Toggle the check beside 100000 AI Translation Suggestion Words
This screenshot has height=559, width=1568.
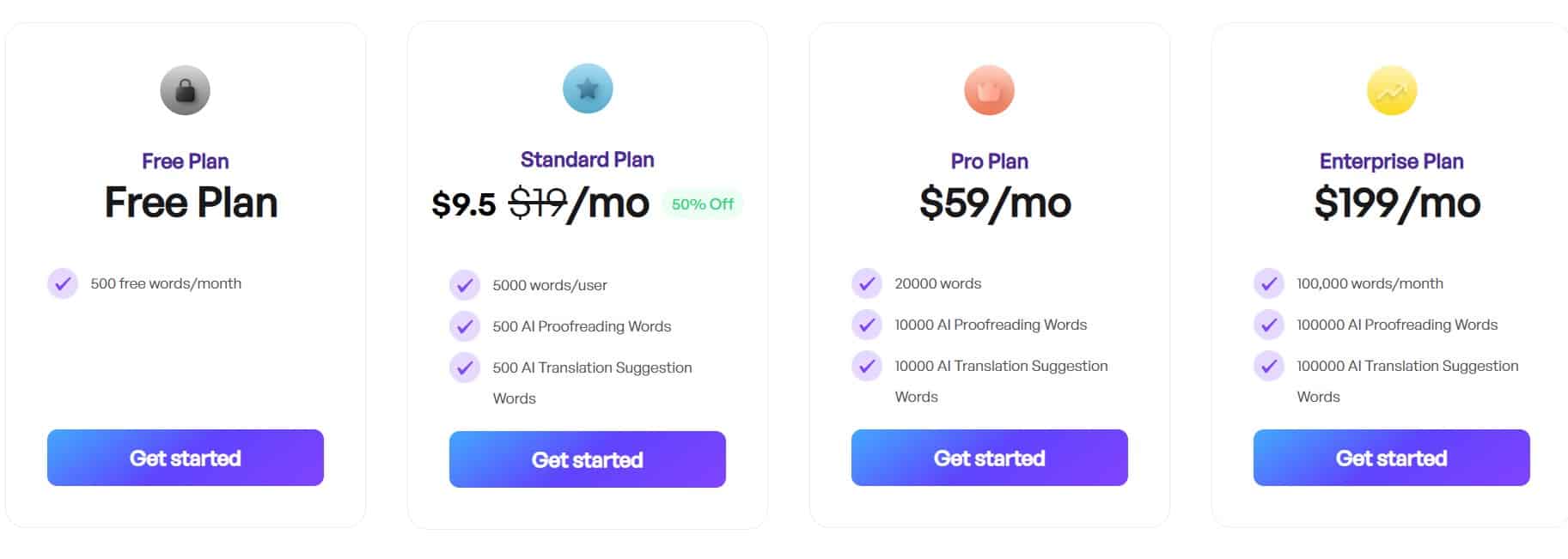point(1268,366)
